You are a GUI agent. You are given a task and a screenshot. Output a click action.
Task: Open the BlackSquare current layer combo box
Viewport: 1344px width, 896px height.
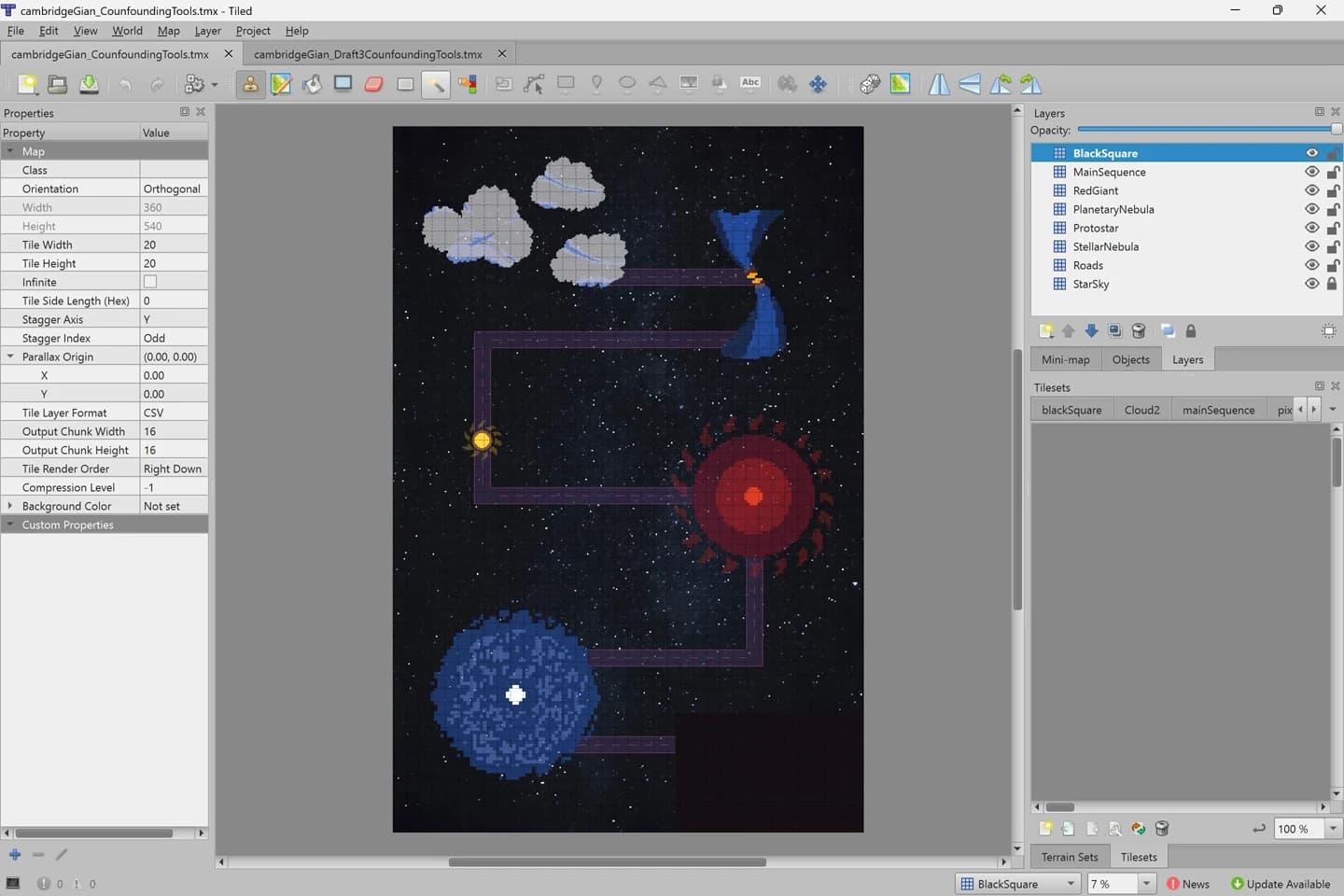coord(1020,884)
